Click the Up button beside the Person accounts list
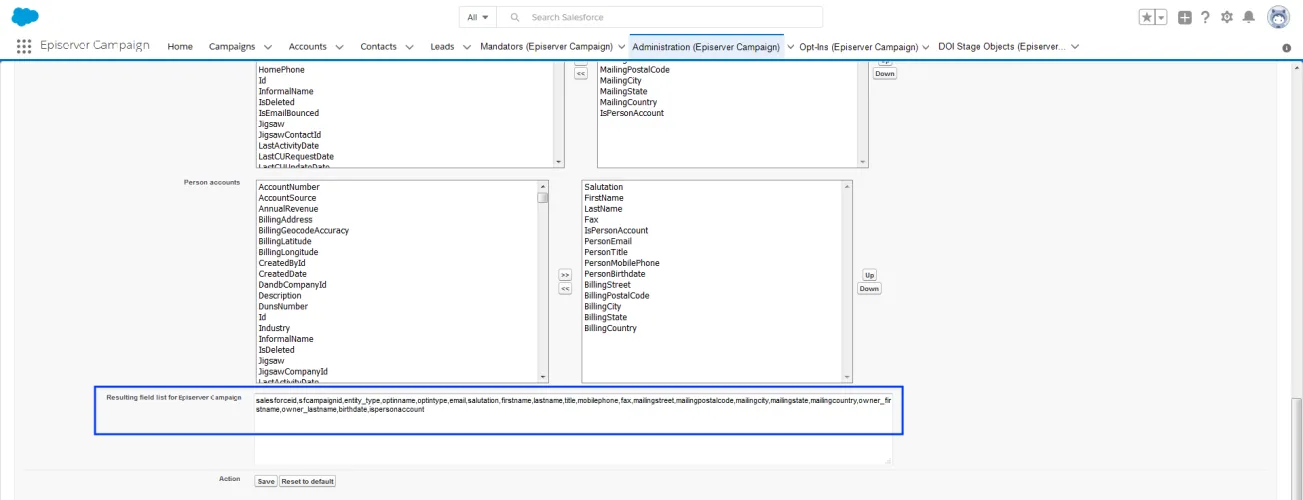 [x=869, y=275]
